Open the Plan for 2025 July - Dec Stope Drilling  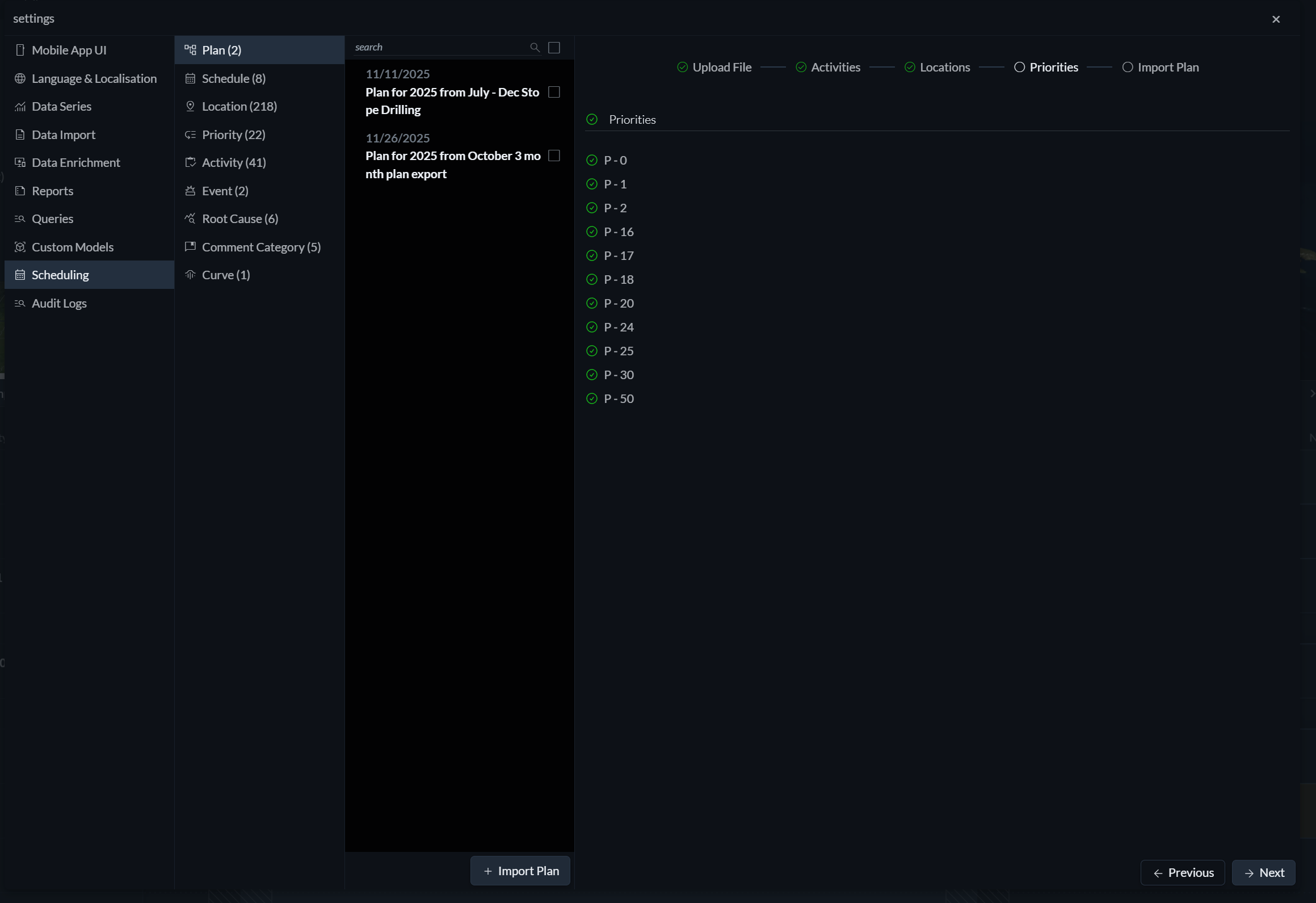click(452, 101)
